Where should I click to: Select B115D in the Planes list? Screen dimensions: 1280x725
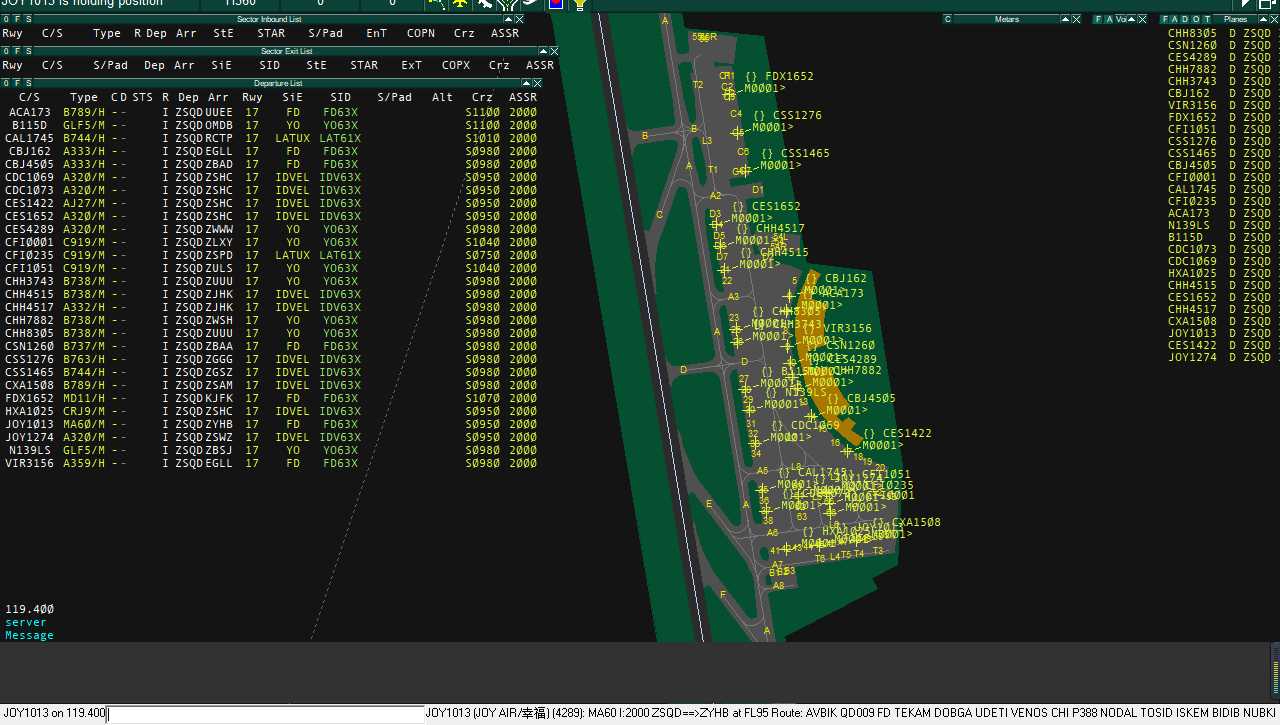click(x=1186, y=237)
